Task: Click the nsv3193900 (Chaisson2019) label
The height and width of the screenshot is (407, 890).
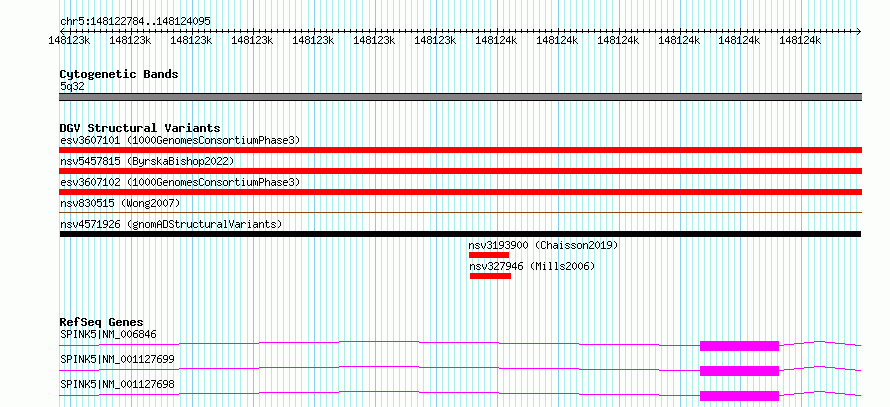Action: point(543,245)
